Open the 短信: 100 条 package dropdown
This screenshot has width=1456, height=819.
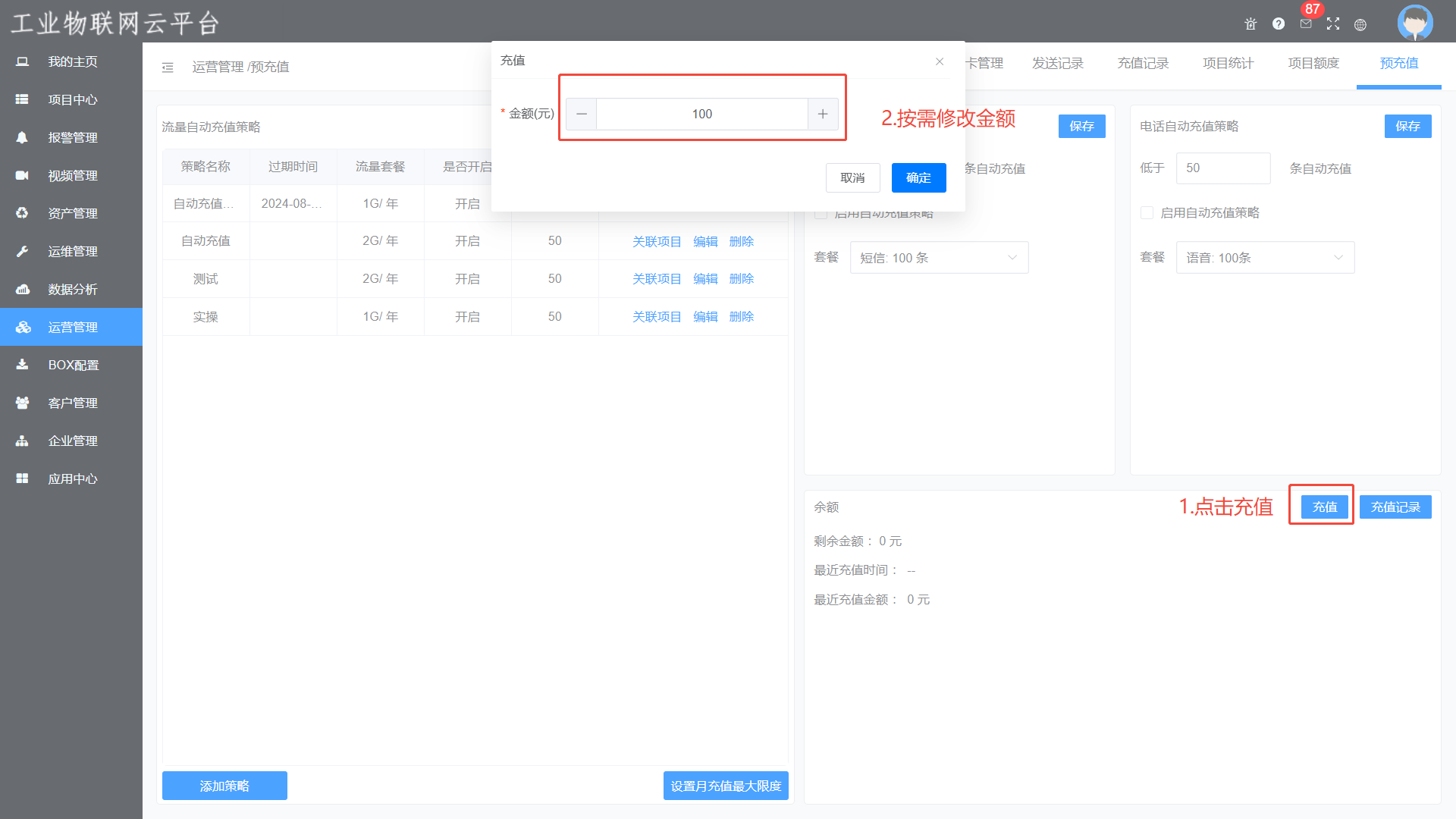(x=939, y=258)
